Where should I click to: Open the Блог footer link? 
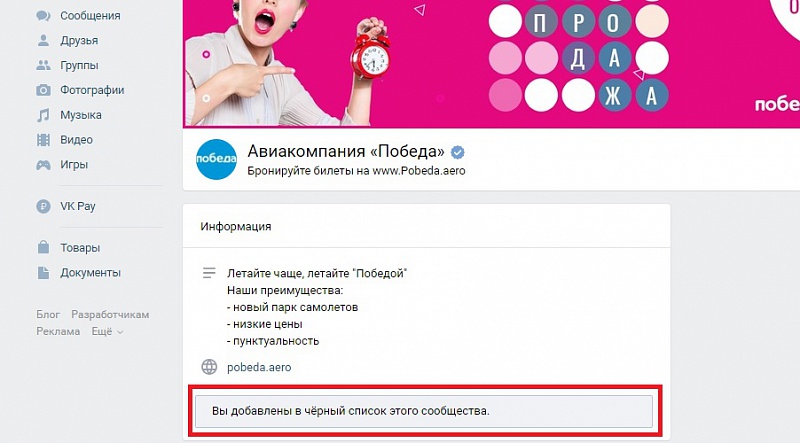48,314
